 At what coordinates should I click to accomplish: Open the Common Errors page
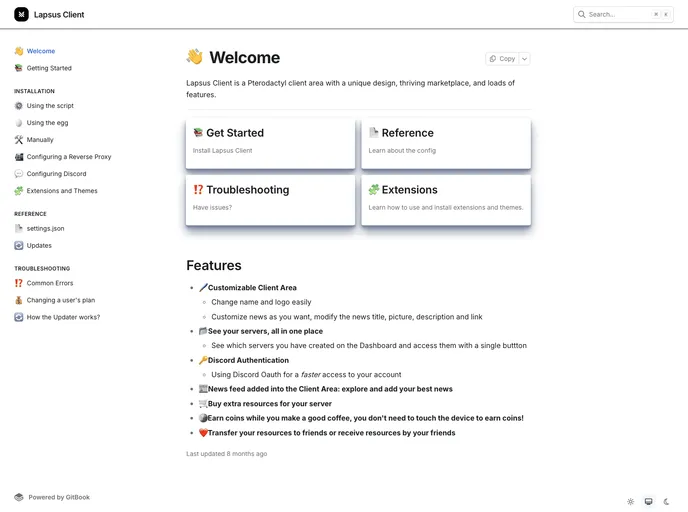[x=50, y=283]
